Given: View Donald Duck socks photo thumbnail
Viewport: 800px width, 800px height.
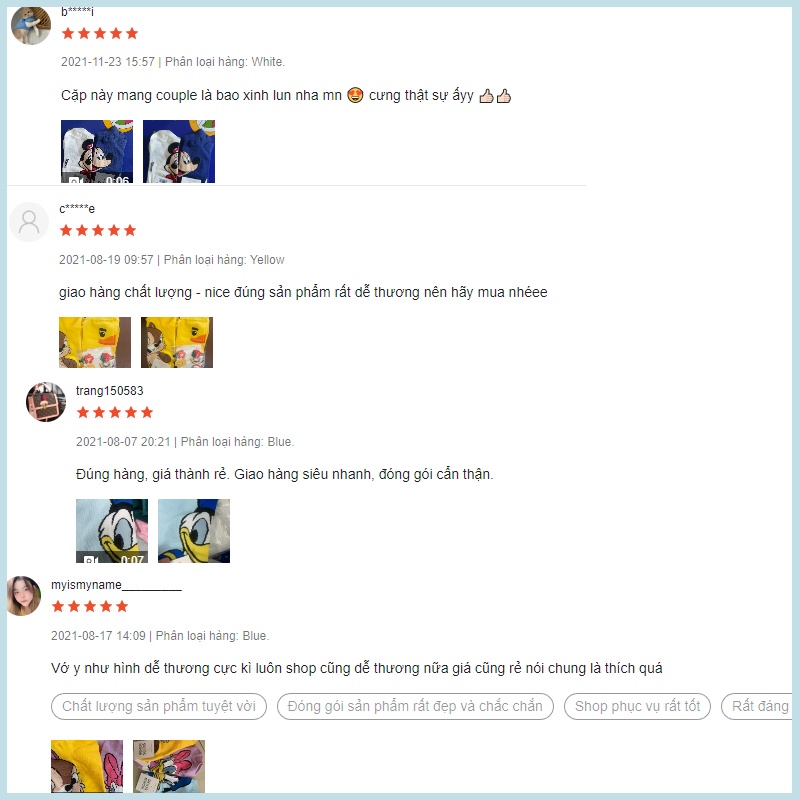Looking at the screenshot, I should click(x=194, y=531).
